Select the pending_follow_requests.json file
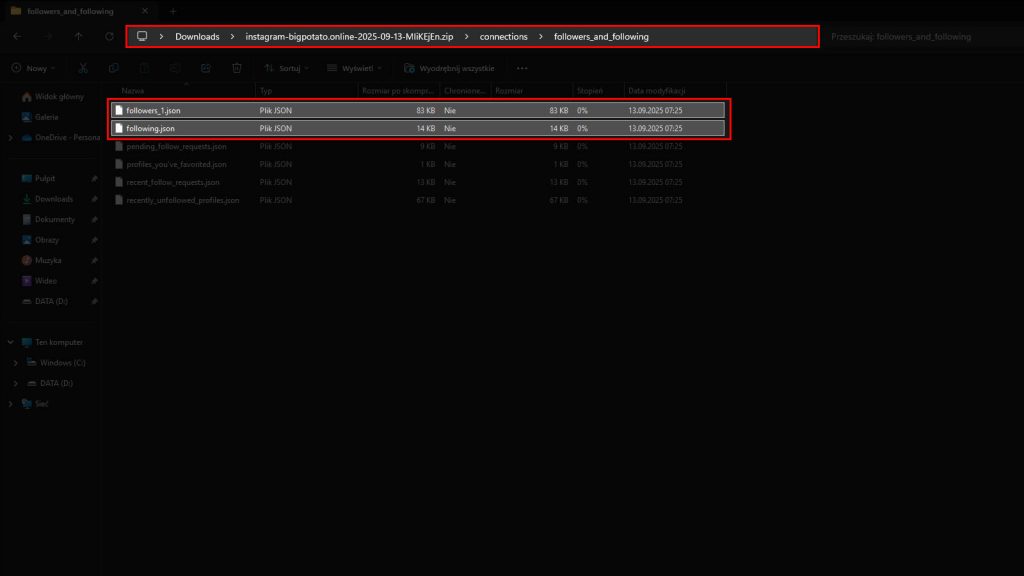The width and height of the screenshot is (1024, 576). [x=176, y=146]
